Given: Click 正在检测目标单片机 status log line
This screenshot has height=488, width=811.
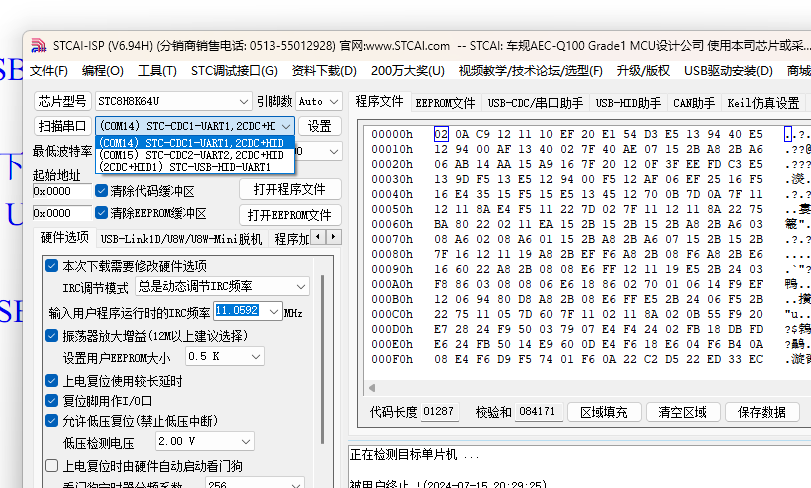Looking at the screenshot, I should (414, 454).
